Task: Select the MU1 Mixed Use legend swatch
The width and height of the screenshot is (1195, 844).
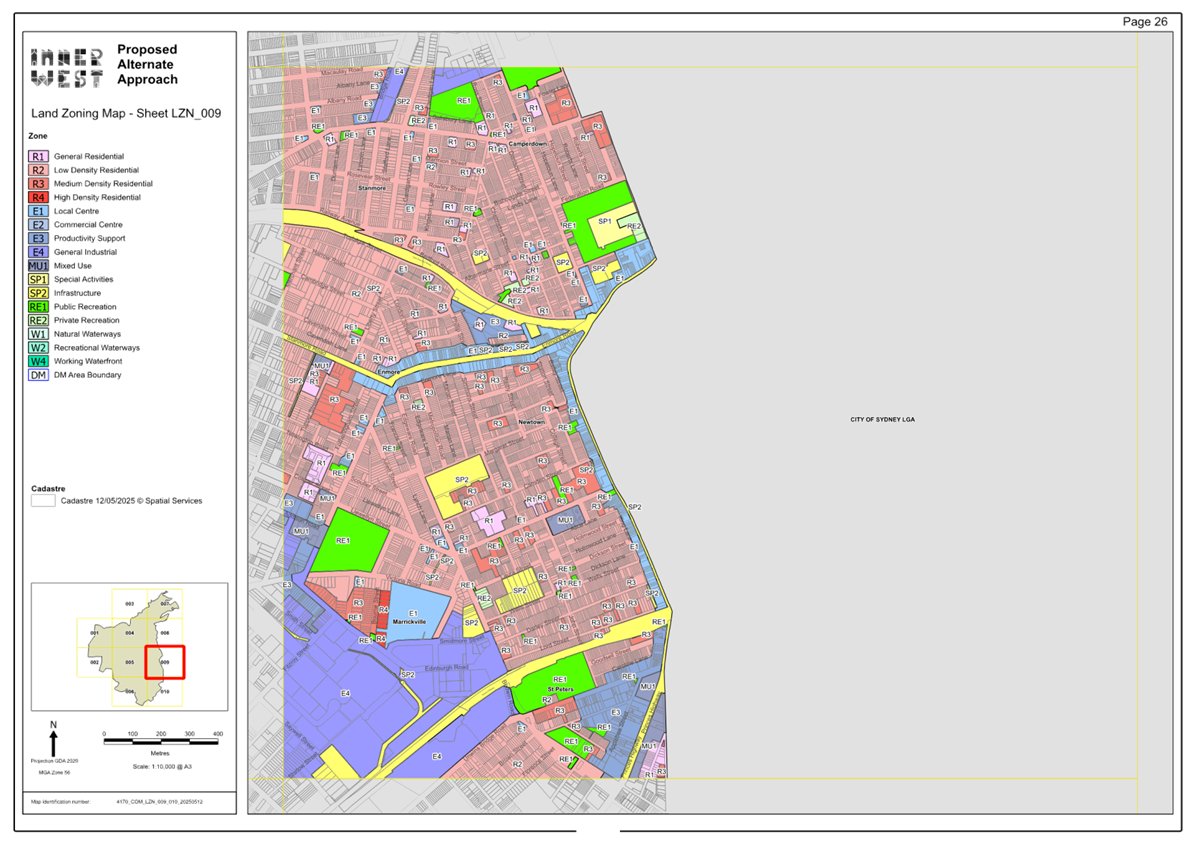Action: pyautogui.click(x=38, y=266)
